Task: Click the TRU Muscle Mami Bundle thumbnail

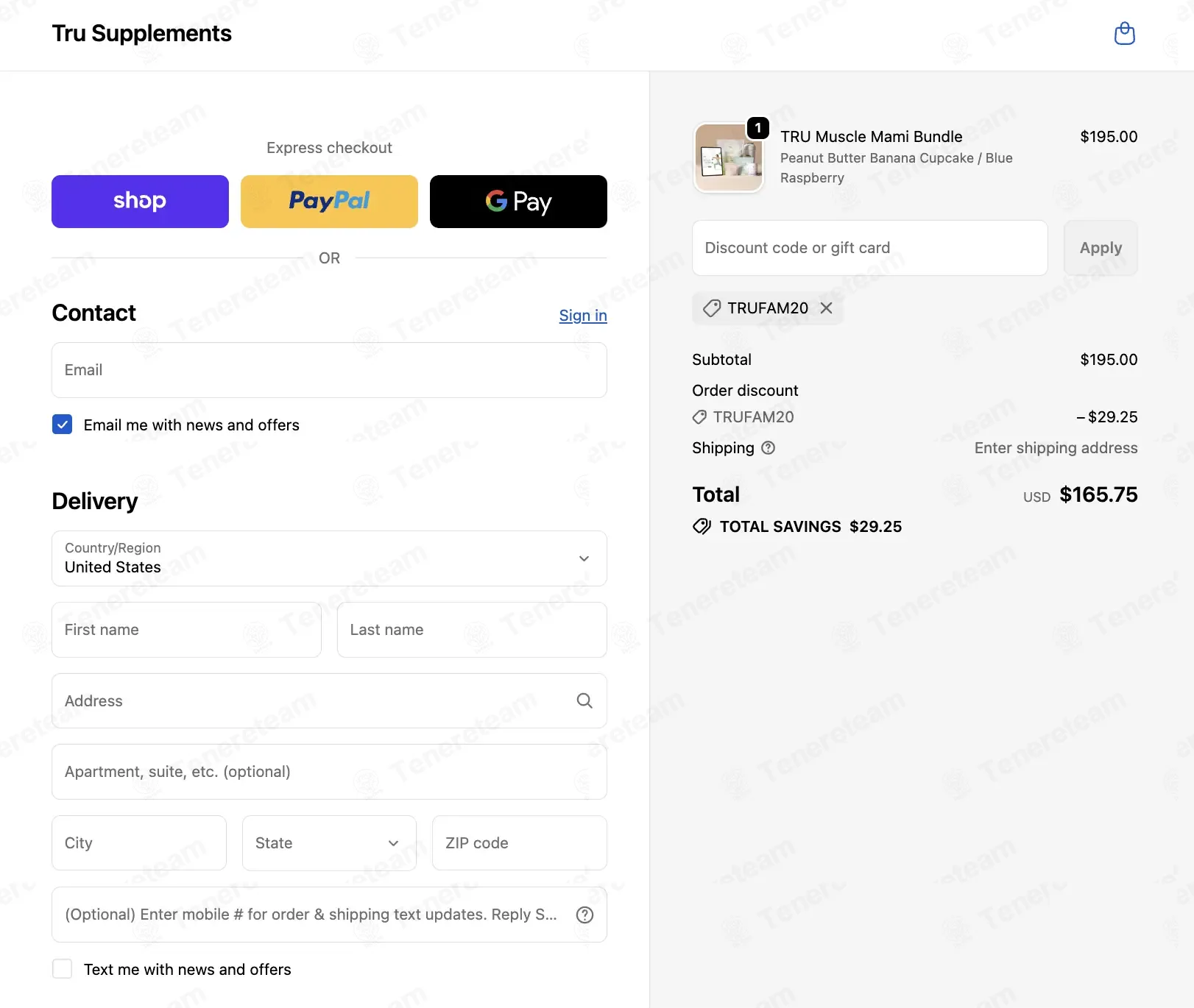Action: [x=729, y=157]
